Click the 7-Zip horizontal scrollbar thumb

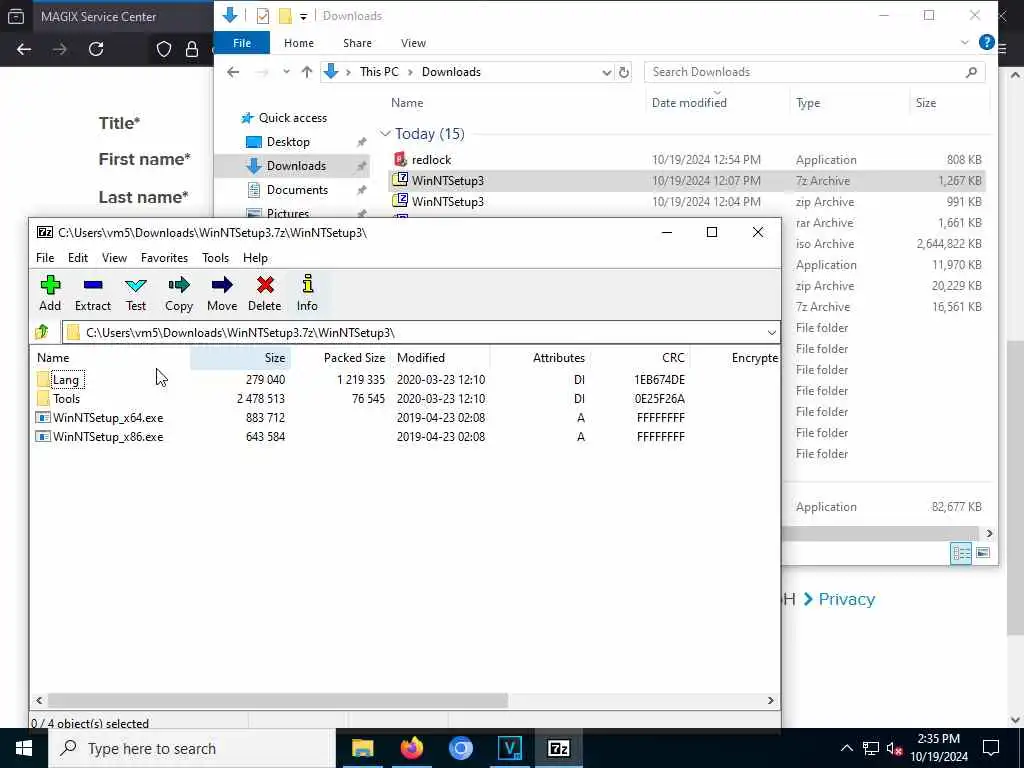pos(278,700)
